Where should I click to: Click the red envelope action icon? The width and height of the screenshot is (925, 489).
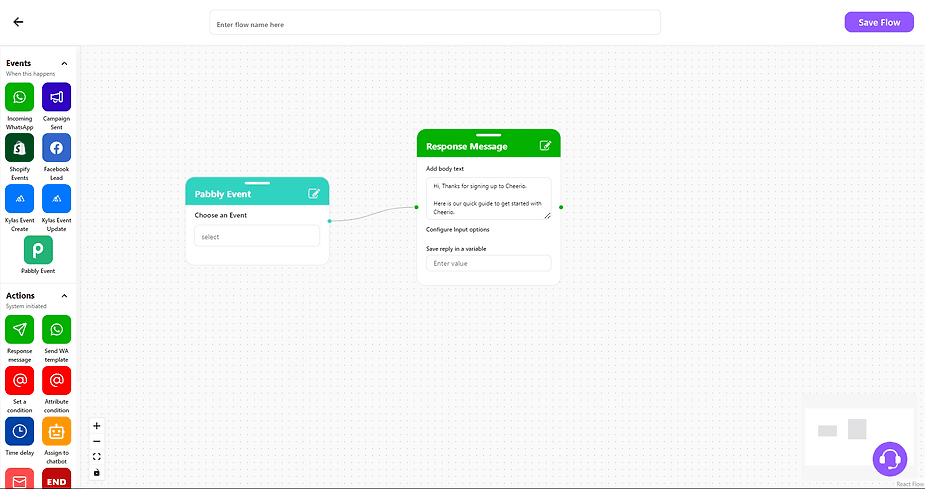point(19,478)
